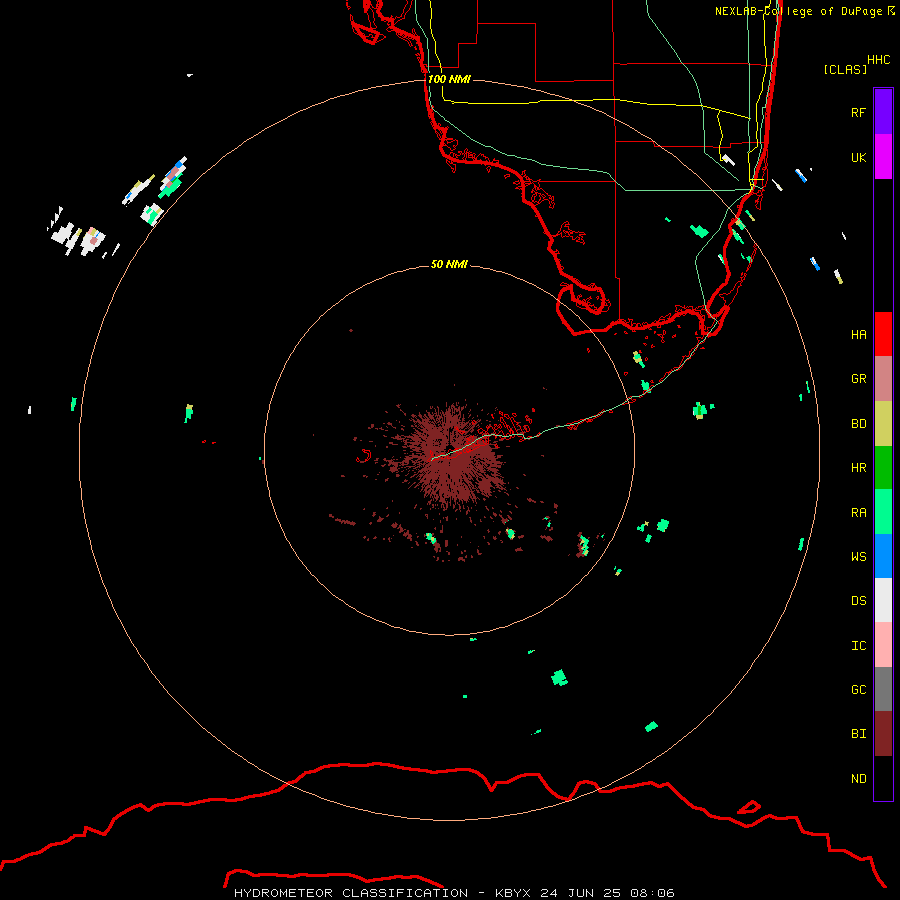Click the HYDROMETEOR CLASSIFICATION title text
Image resolution: width=900 pixels, height=900 pixels.
click(x=351, y=893)
